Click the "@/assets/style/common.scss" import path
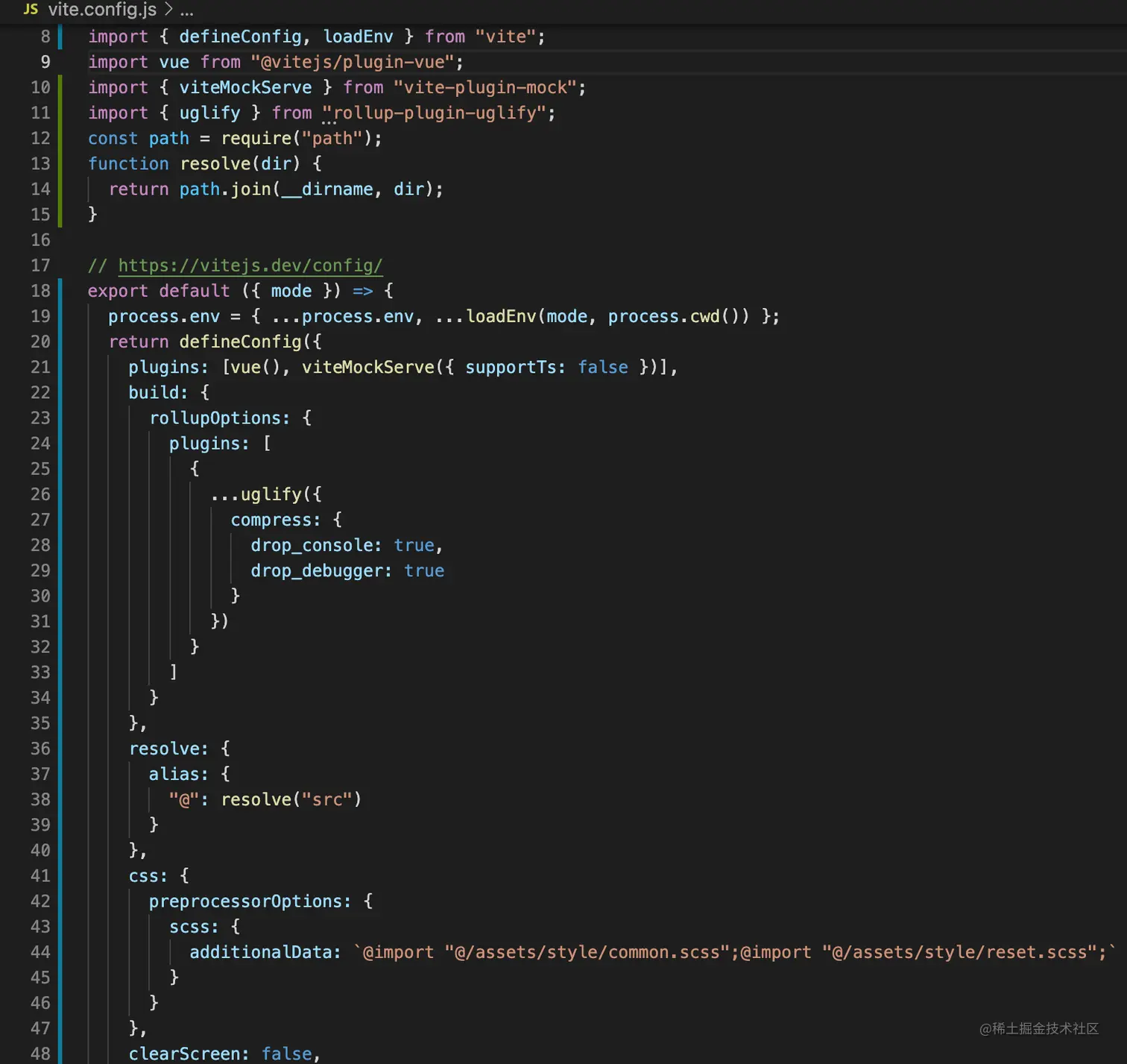The image size is (1127, 1064). (587, 952)
